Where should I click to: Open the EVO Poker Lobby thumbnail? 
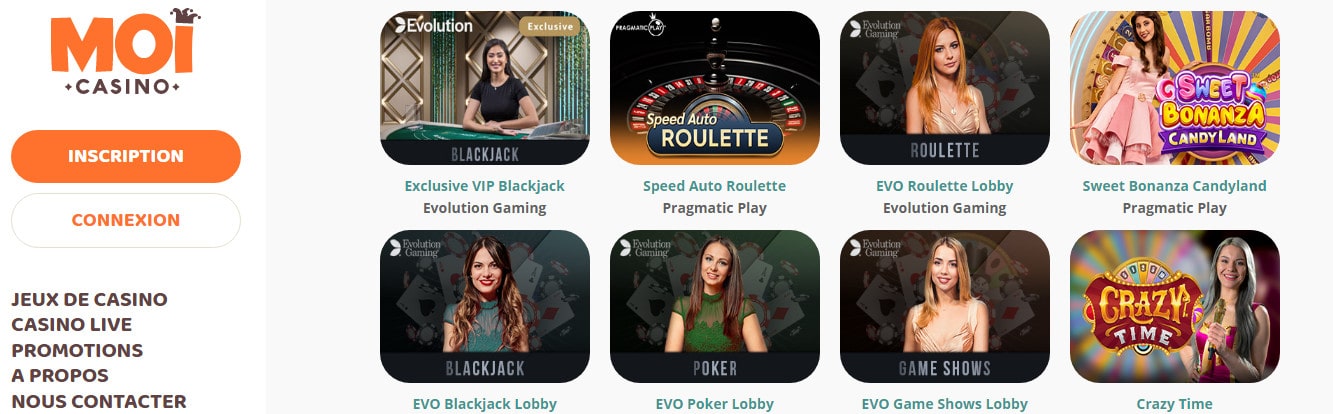coord(715,307)
